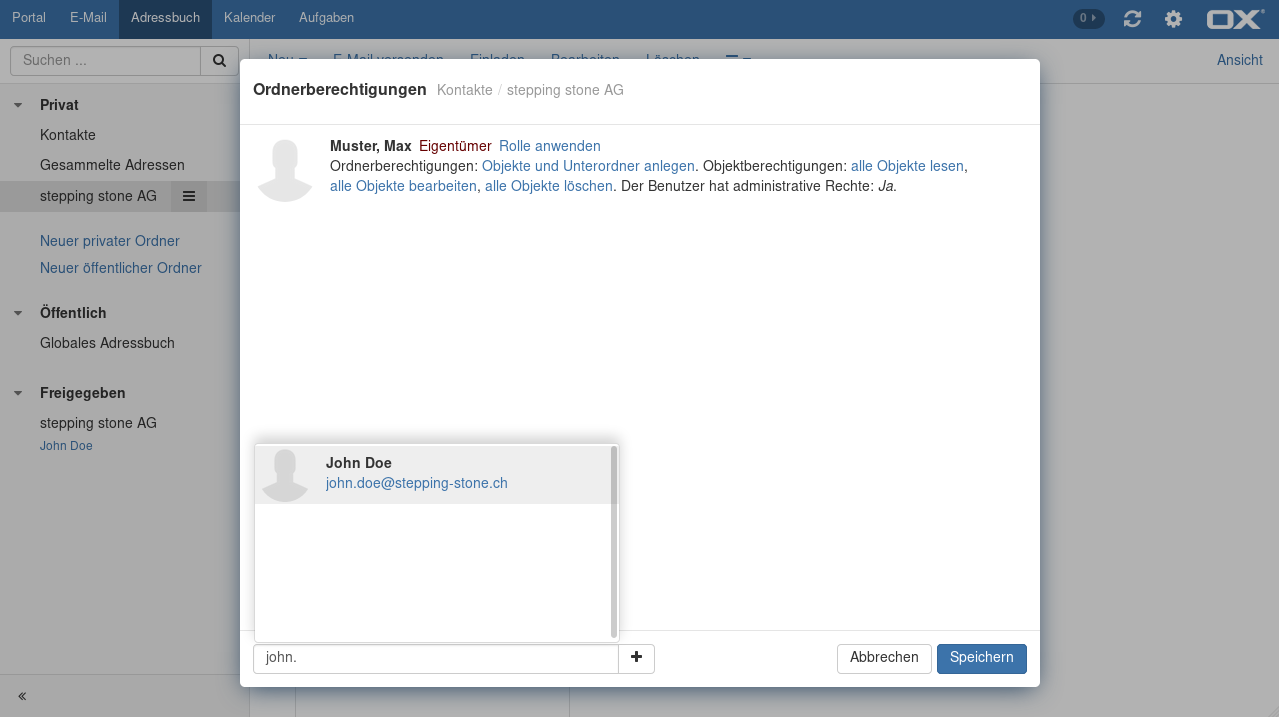The image size is (1279, 717).
Task: Open the 'Objekte und Unterordner anlegen' dropdown
Action: (588, 166)
